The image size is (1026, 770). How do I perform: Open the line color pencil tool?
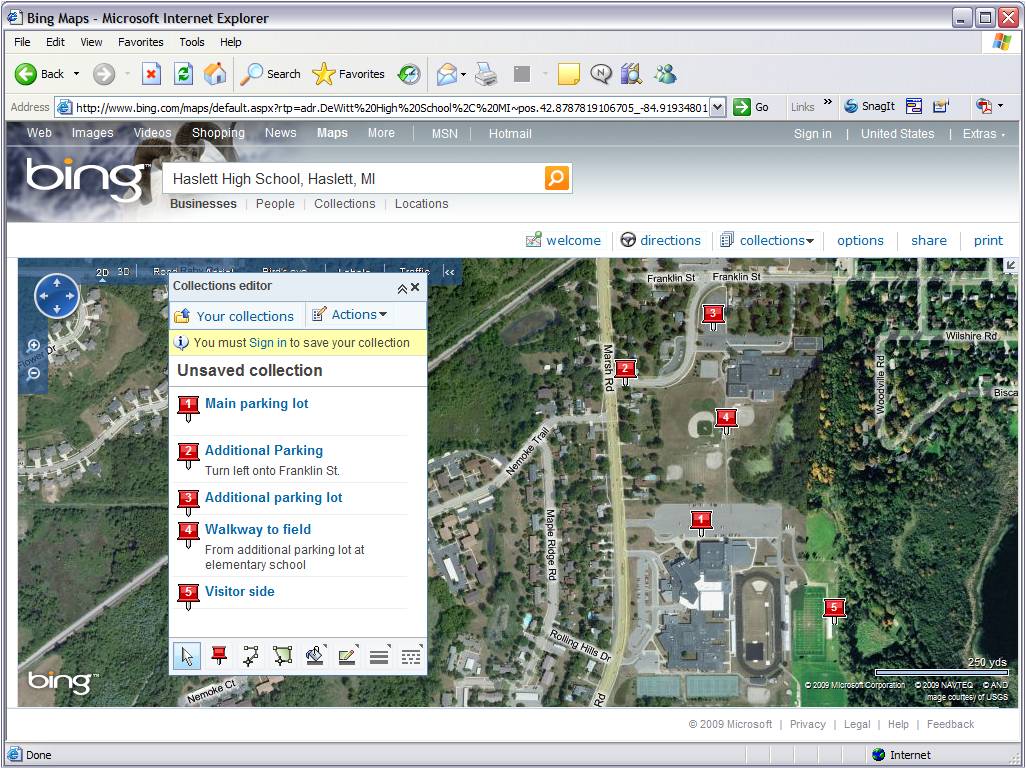pyautogui.click(x=347, y=656)
